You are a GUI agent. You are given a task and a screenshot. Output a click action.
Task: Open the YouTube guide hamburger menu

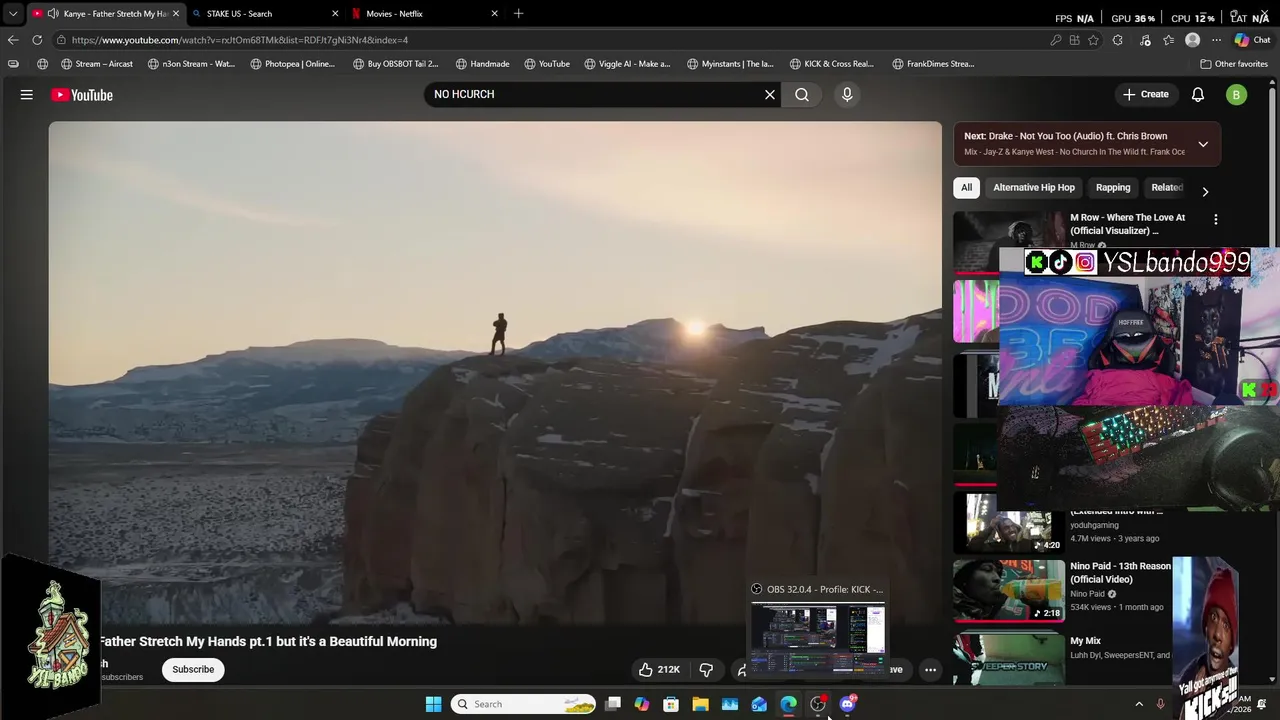[27, 95]
